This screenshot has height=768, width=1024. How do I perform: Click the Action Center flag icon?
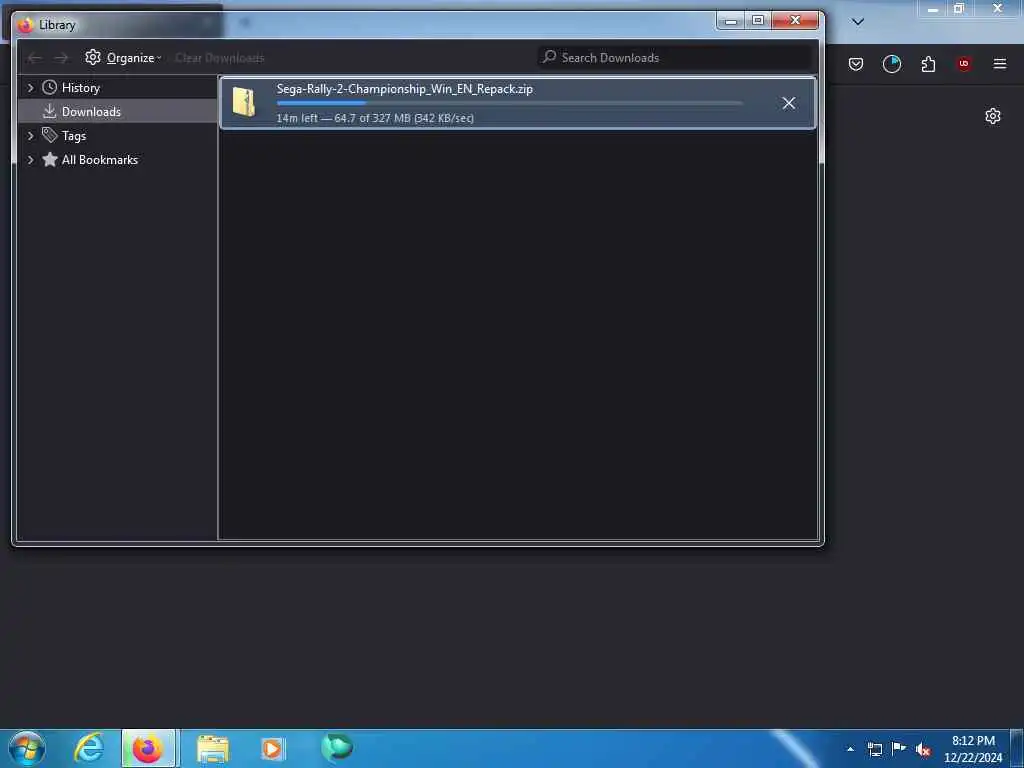tap(899, 748)
